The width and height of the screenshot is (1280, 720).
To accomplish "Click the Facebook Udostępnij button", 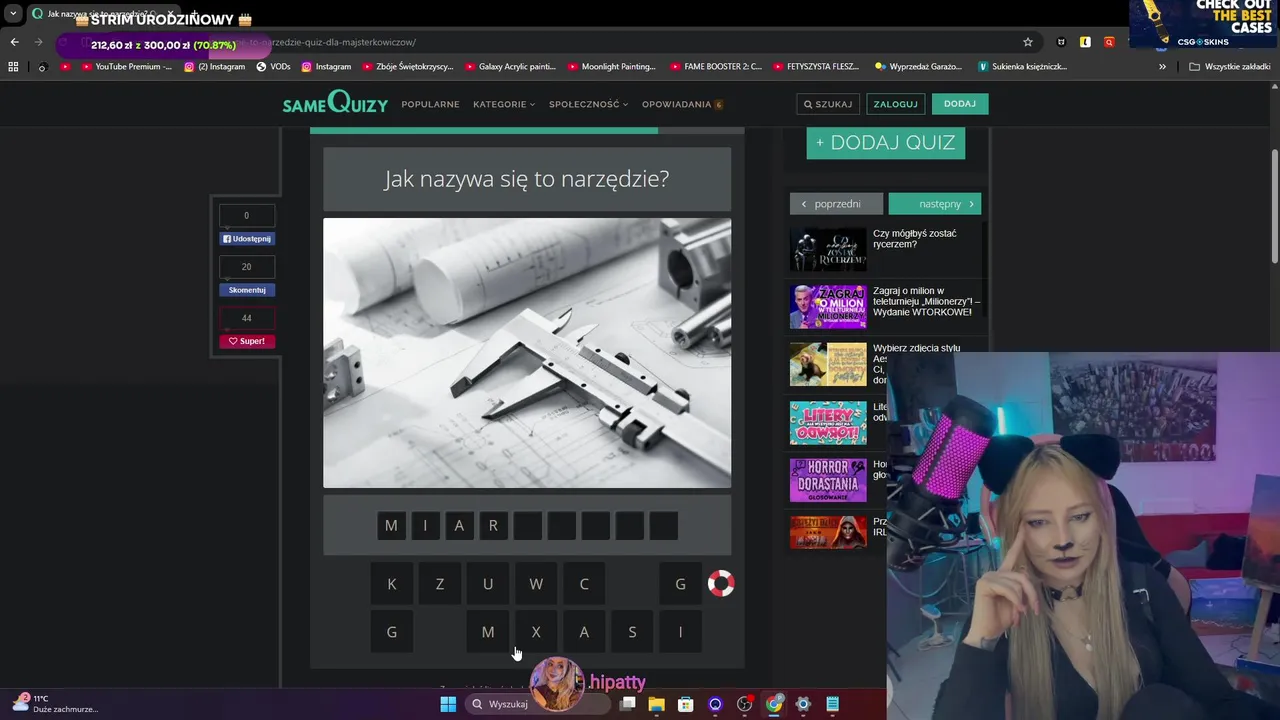I will (x=247, y=239).
